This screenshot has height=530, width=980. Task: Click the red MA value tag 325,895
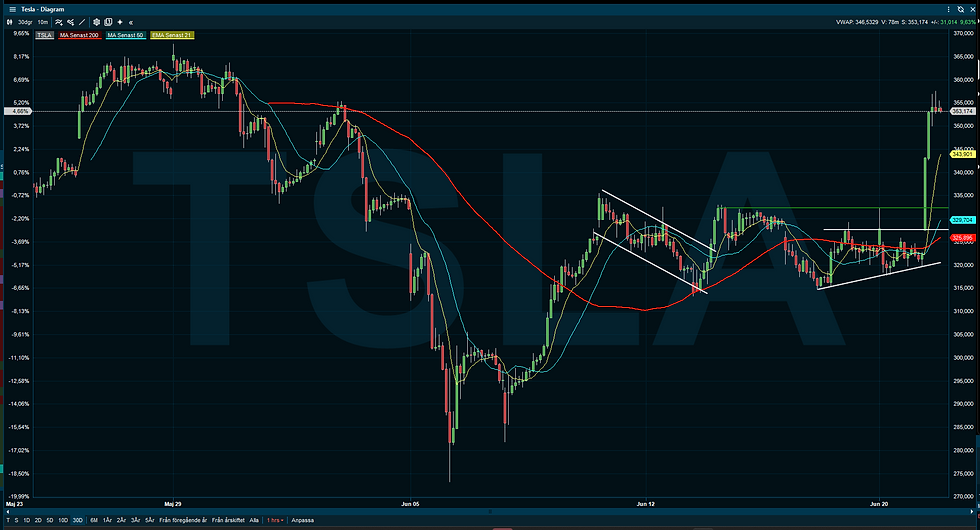coord(962,238)
